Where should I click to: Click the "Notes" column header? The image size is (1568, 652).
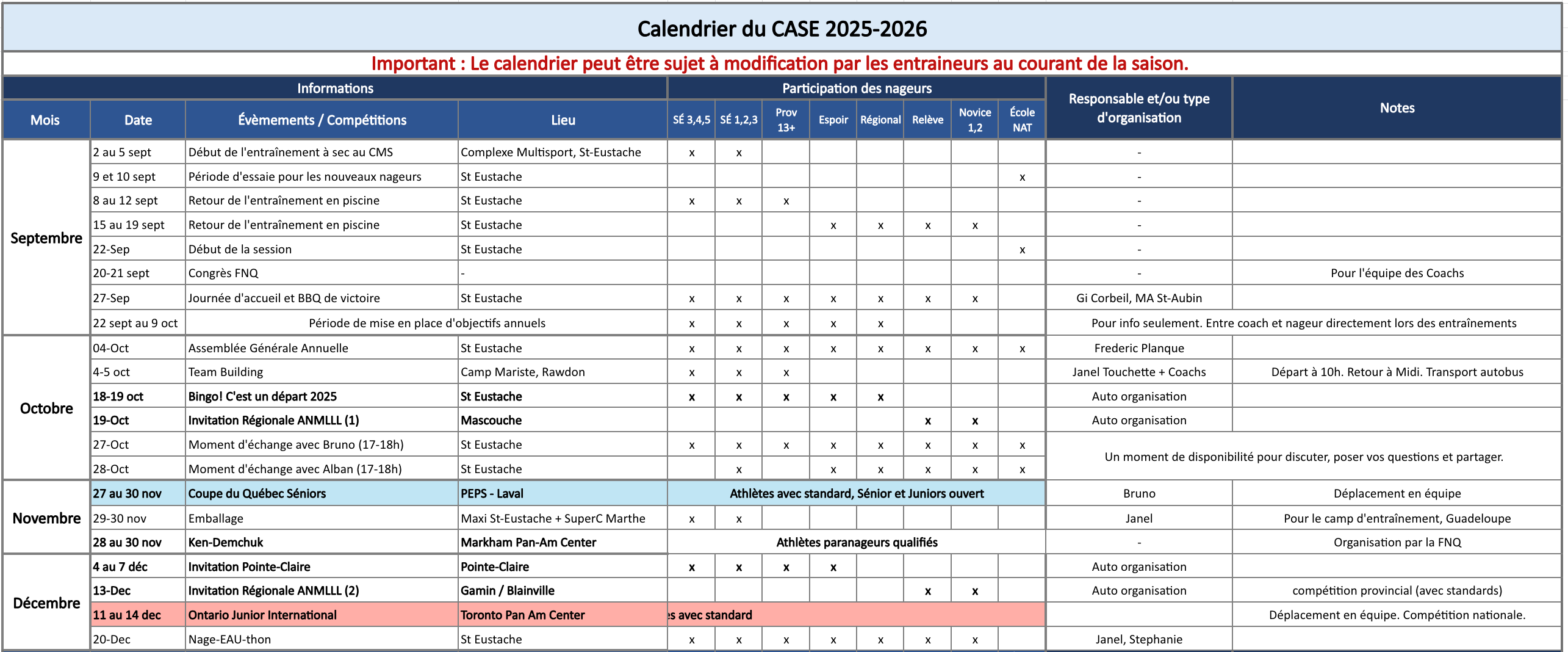[1397, 108]
